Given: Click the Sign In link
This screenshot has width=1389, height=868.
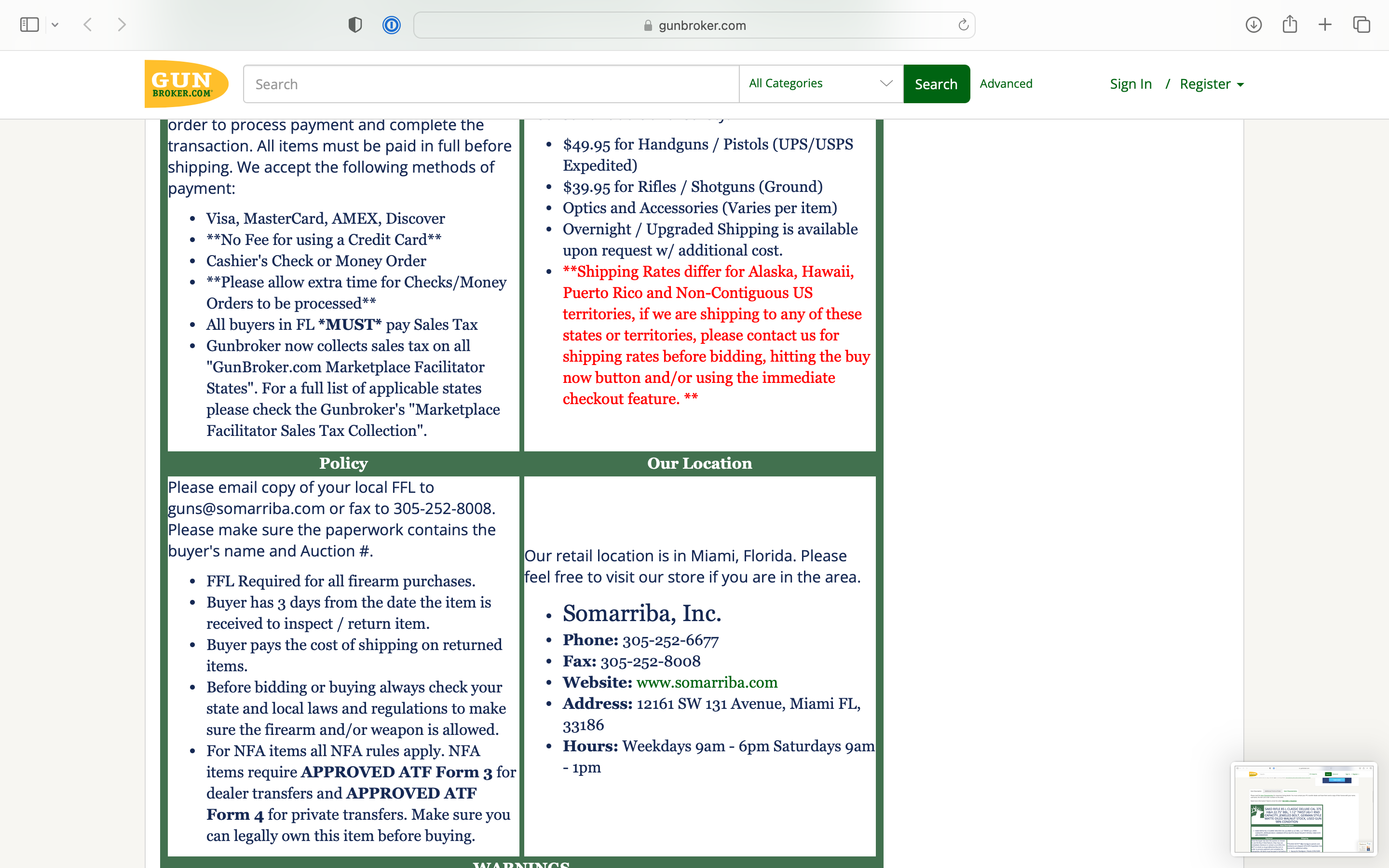Looking at the screenshot, I should (x=1130, y=84).
